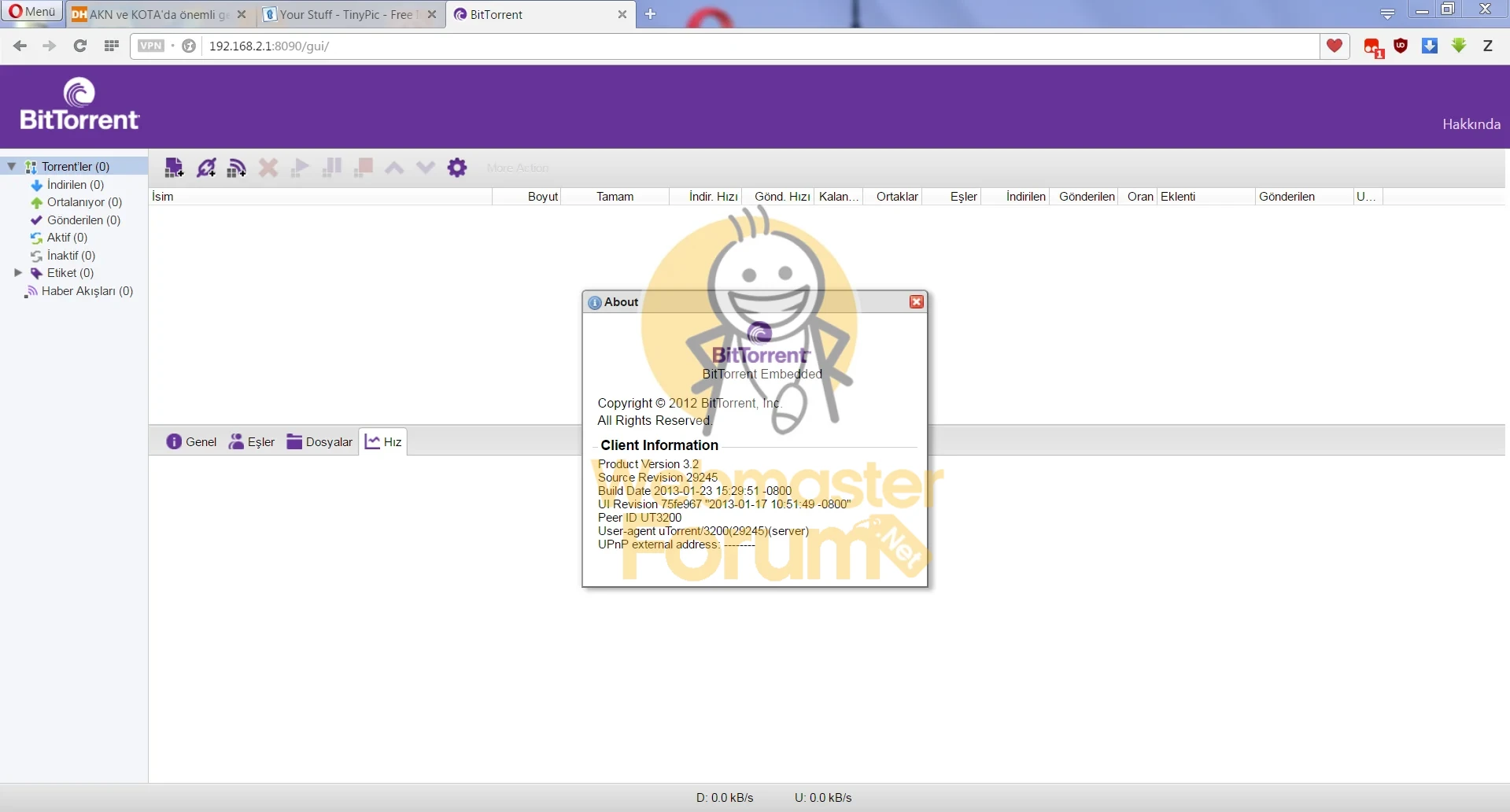This screenshot has width=1510, height=812.
Task: Click the Add Torrent toolbar icon
Action: pyautogui.click(x=174, y=168)
